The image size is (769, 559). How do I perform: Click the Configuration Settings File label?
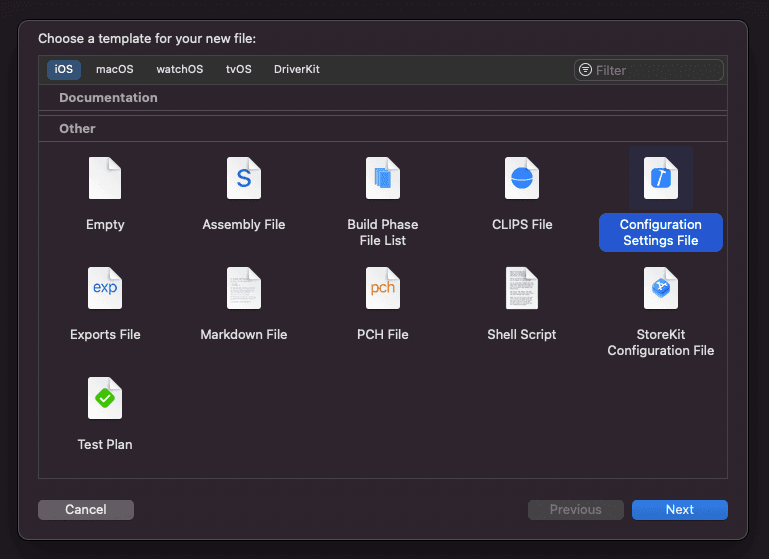(x=661, y=232)
